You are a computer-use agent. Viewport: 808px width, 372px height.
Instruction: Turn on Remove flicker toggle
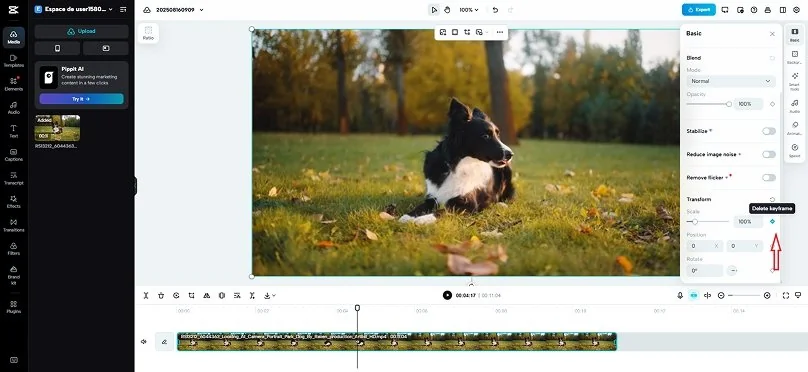768,178
